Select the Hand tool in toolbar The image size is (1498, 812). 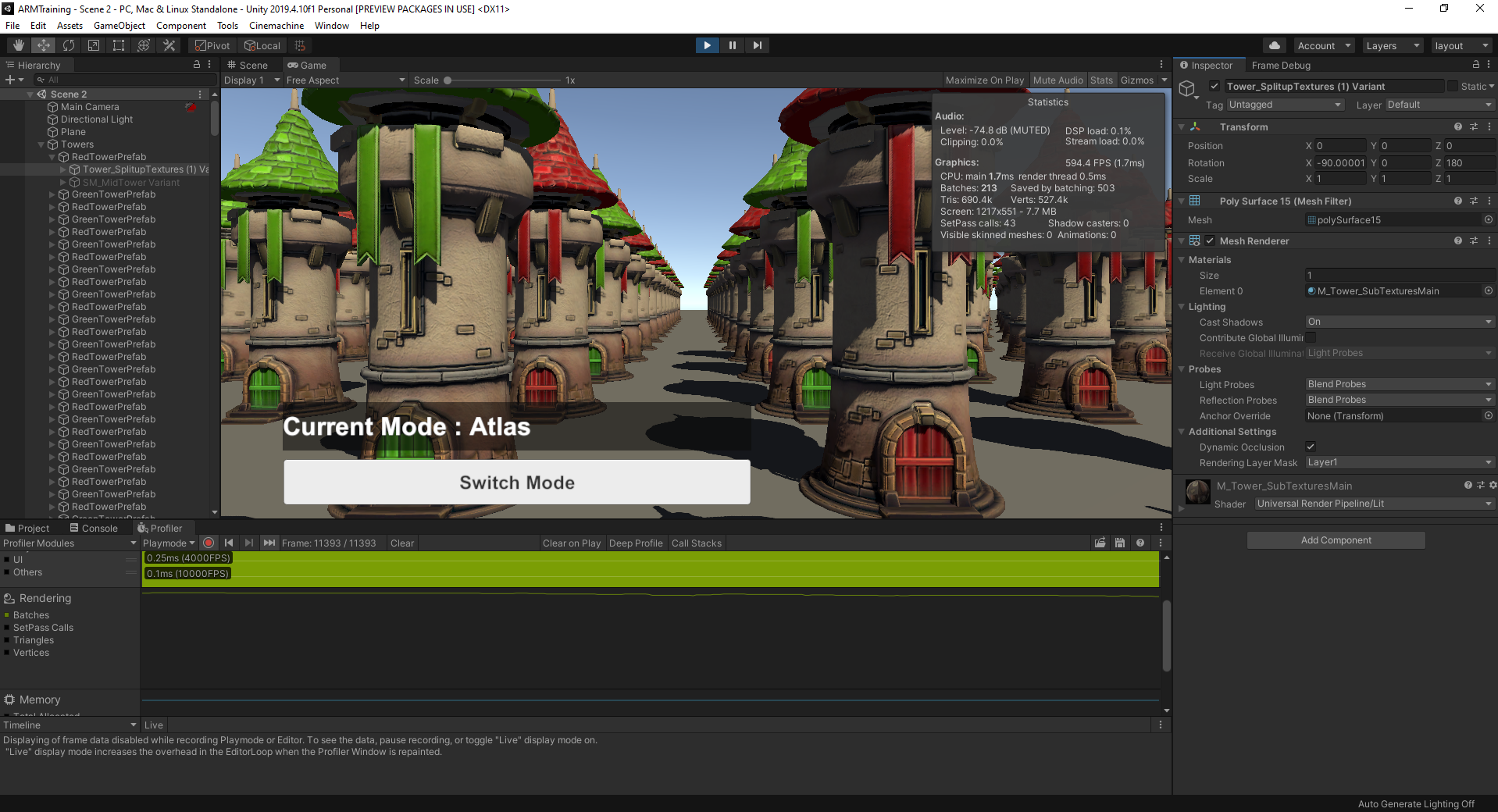coord(19,45)
